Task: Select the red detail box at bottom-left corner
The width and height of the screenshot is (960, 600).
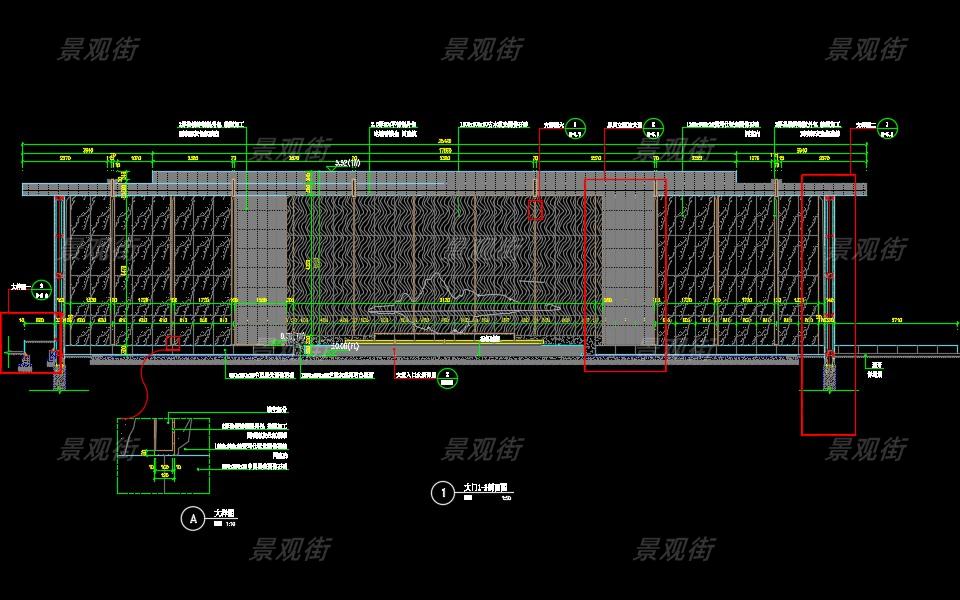Action: (x=30, y=342)
